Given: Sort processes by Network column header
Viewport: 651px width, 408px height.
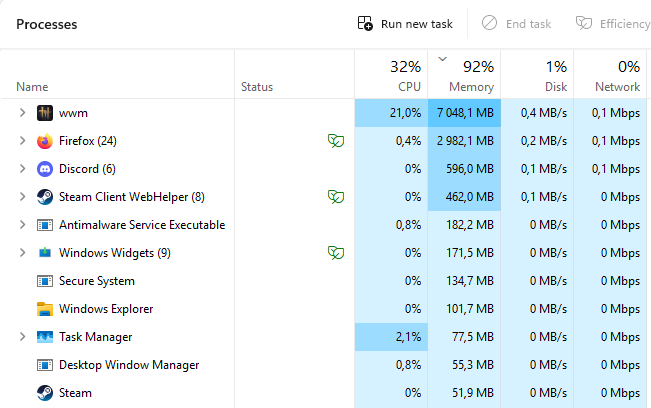Looking at the screenshot, I should coord(610,75).
